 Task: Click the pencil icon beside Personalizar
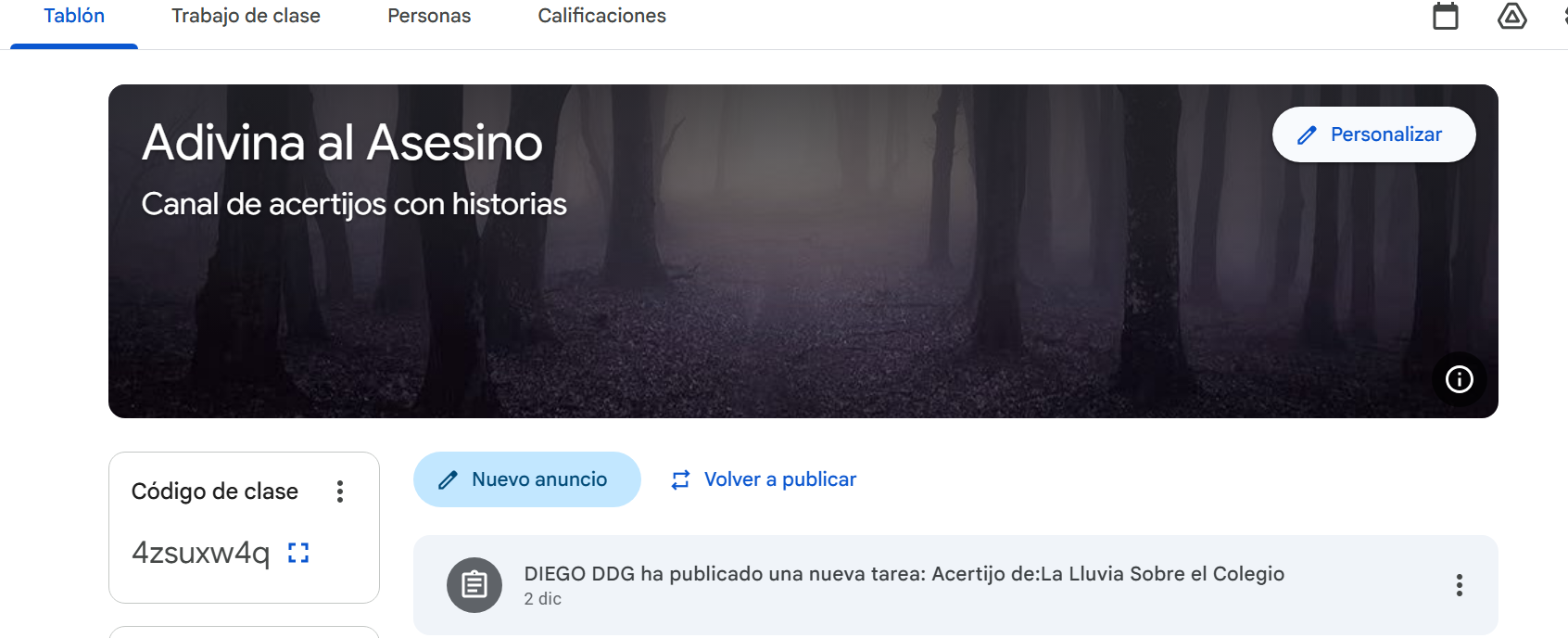pyautogui.click(x=1307, y=135)
